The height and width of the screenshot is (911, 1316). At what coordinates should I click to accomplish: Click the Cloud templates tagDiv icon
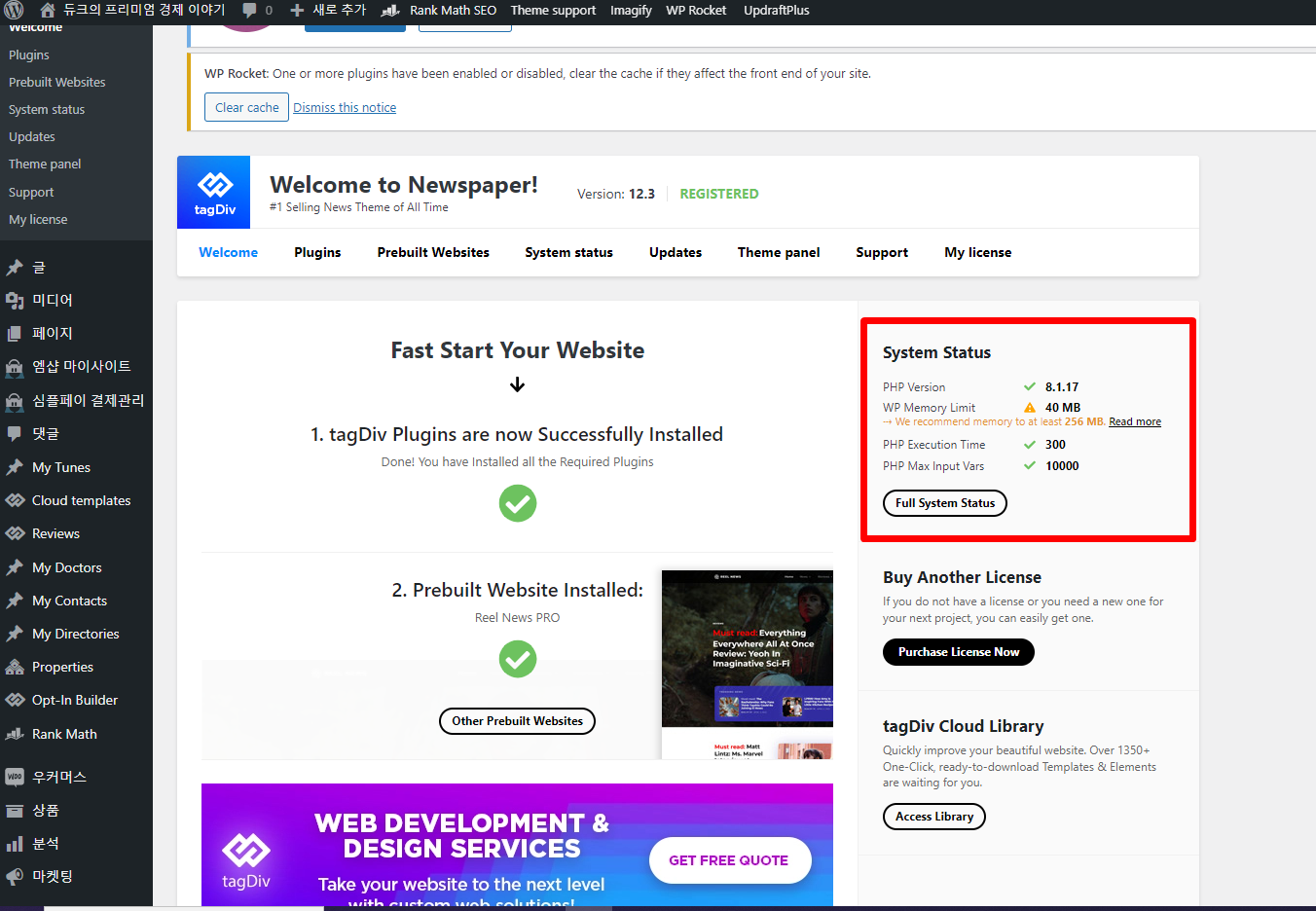[15, 500]
